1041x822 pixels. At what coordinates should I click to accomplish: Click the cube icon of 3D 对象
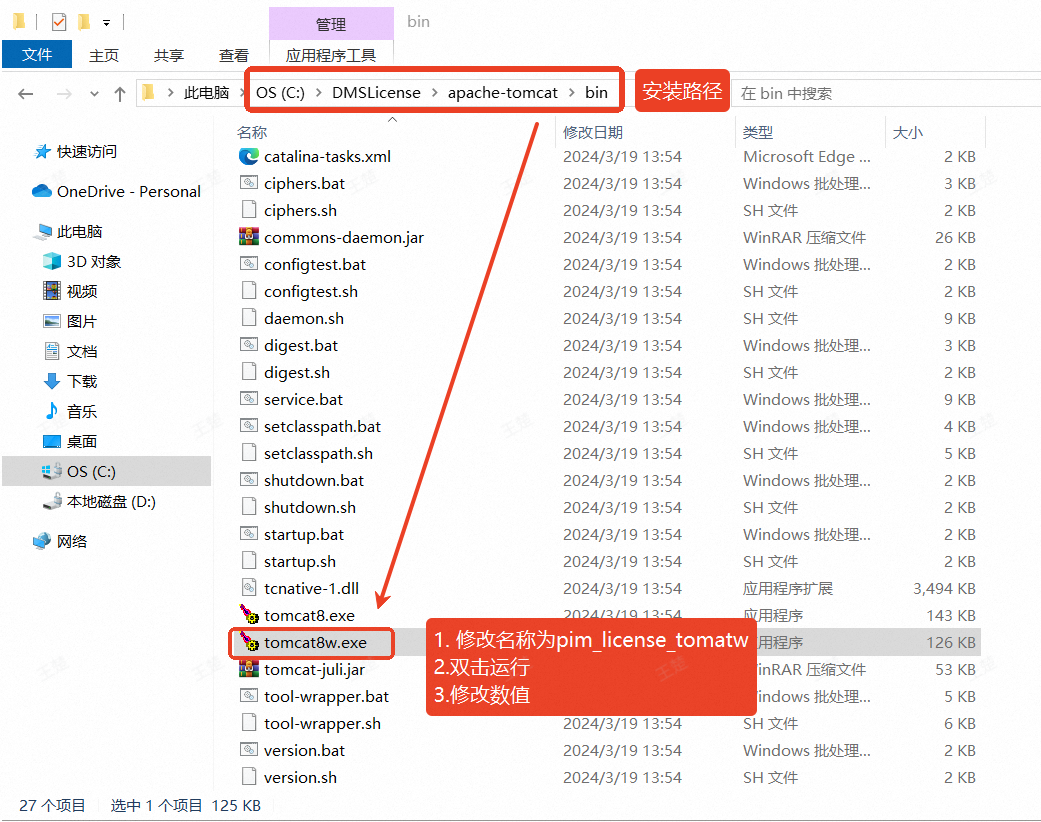point(52,261)
